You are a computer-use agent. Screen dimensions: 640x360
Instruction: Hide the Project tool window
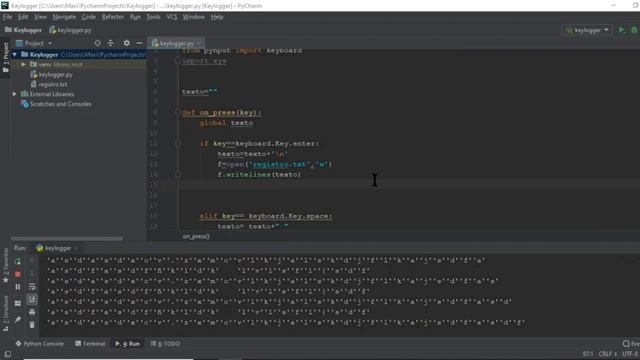pos(139,43)
